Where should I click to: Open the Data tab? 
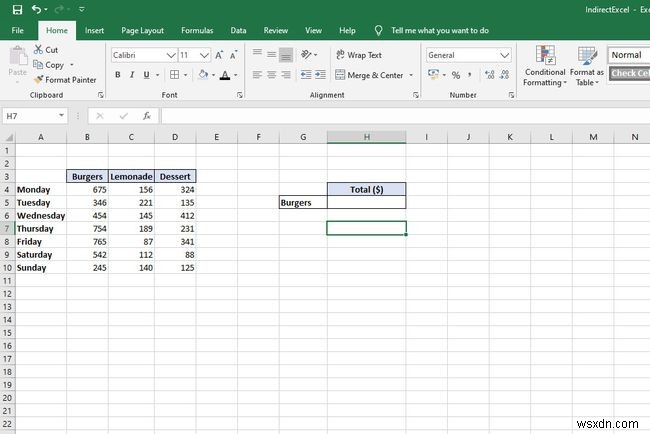pos(238,30)
